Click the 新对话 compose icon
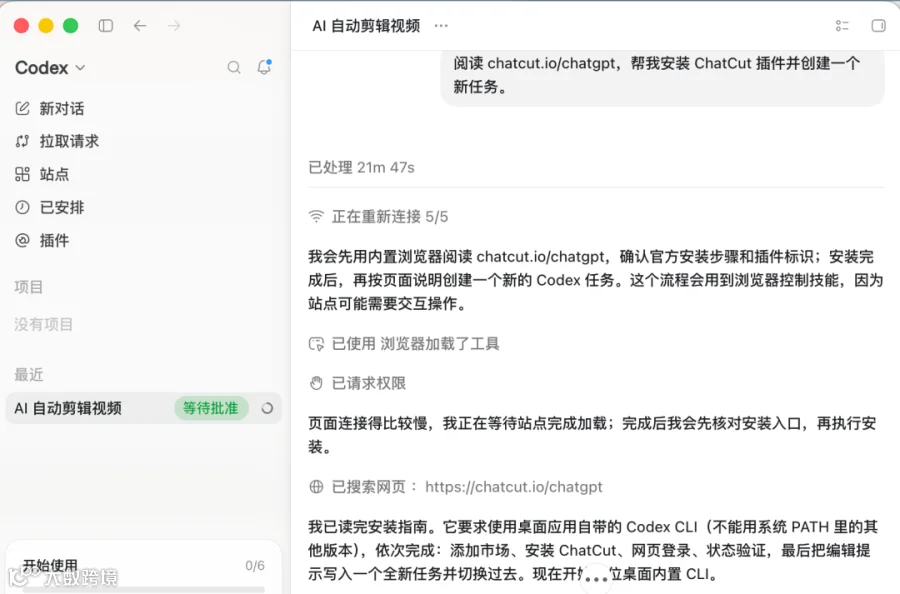This screenshot has height=594, width=900. 22,108
